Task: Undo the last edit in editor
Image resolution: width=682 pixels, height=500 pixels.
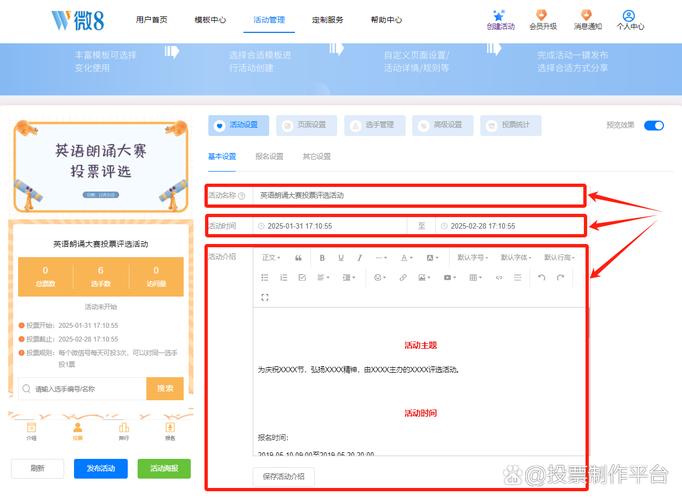Action: point(542,277)
